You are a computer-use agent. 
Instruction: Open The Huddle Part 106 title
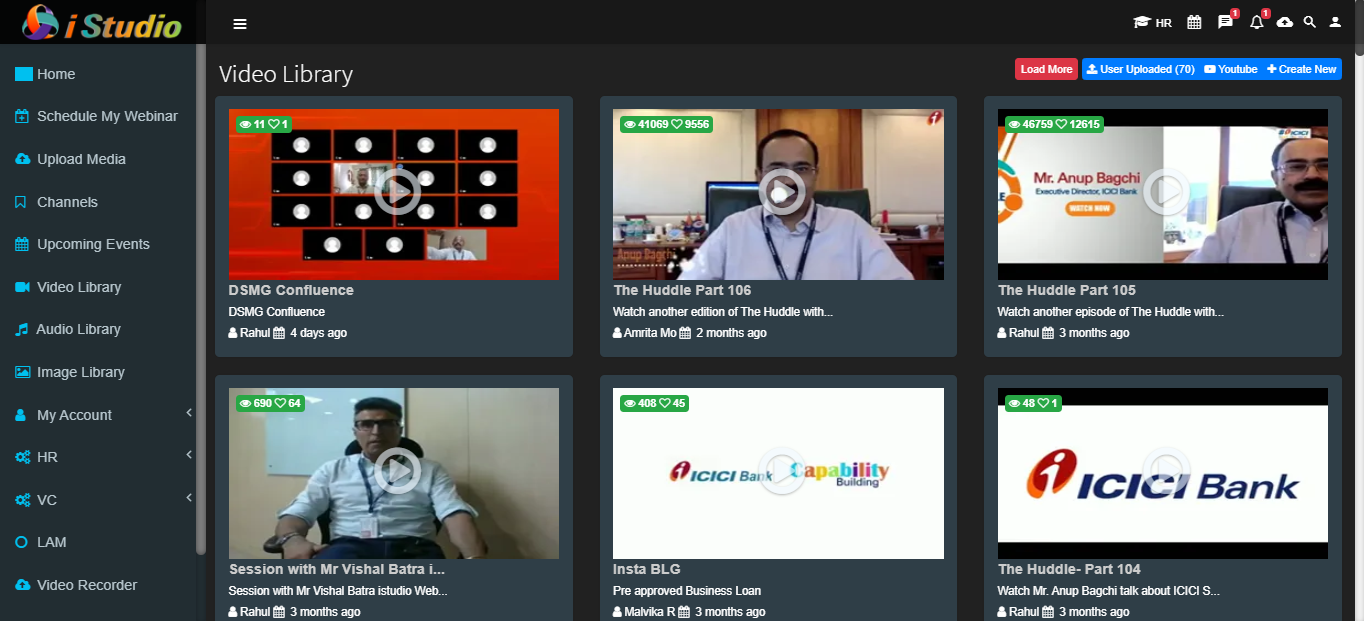(x=682, y=290)
